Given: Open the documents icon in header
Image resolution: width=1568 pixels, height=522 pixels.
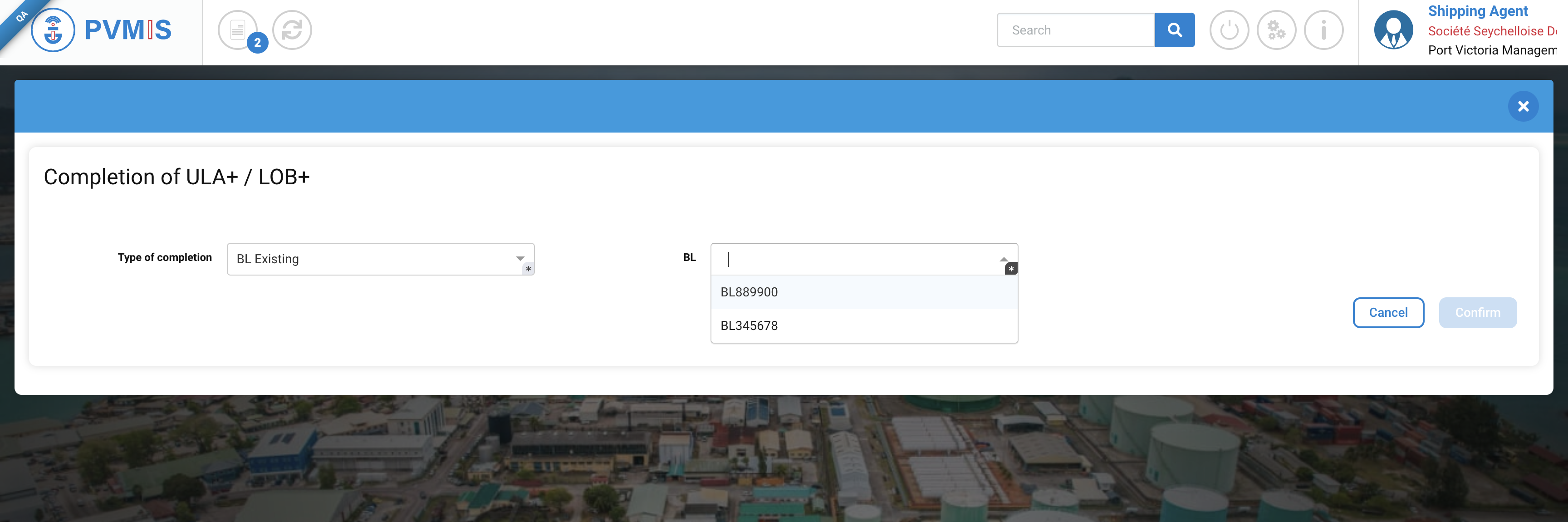Looking at the screenshot, I should (x=237, y=30).
